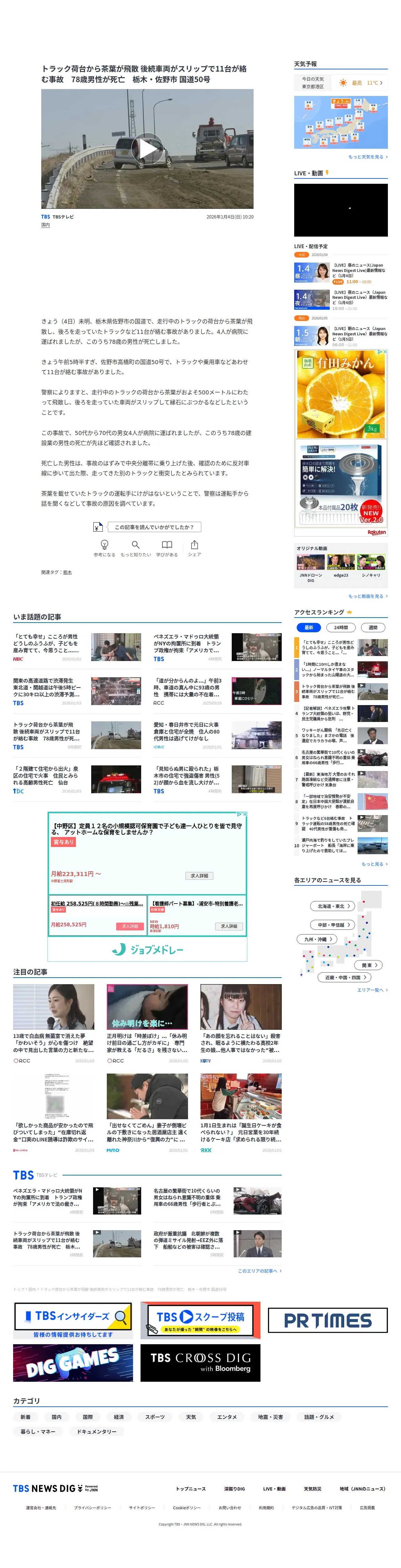This screenshot has height=1568, width=401.
Task: Open the シェア share icon
Action: 194,545
